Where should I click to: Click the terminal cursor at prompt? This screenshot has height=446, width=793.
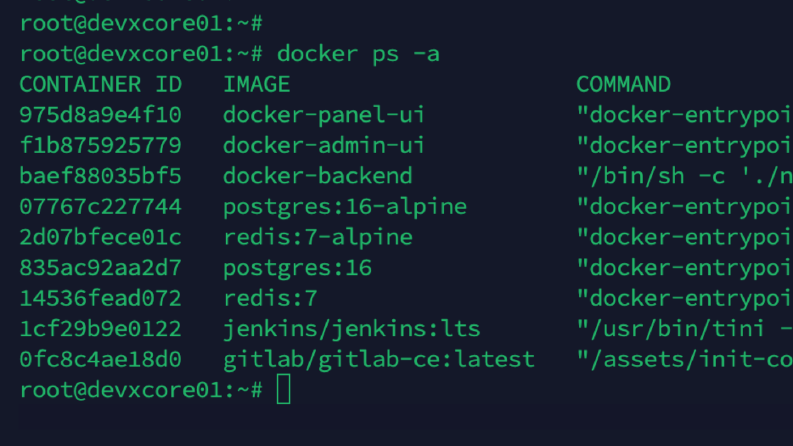(284, 389)
